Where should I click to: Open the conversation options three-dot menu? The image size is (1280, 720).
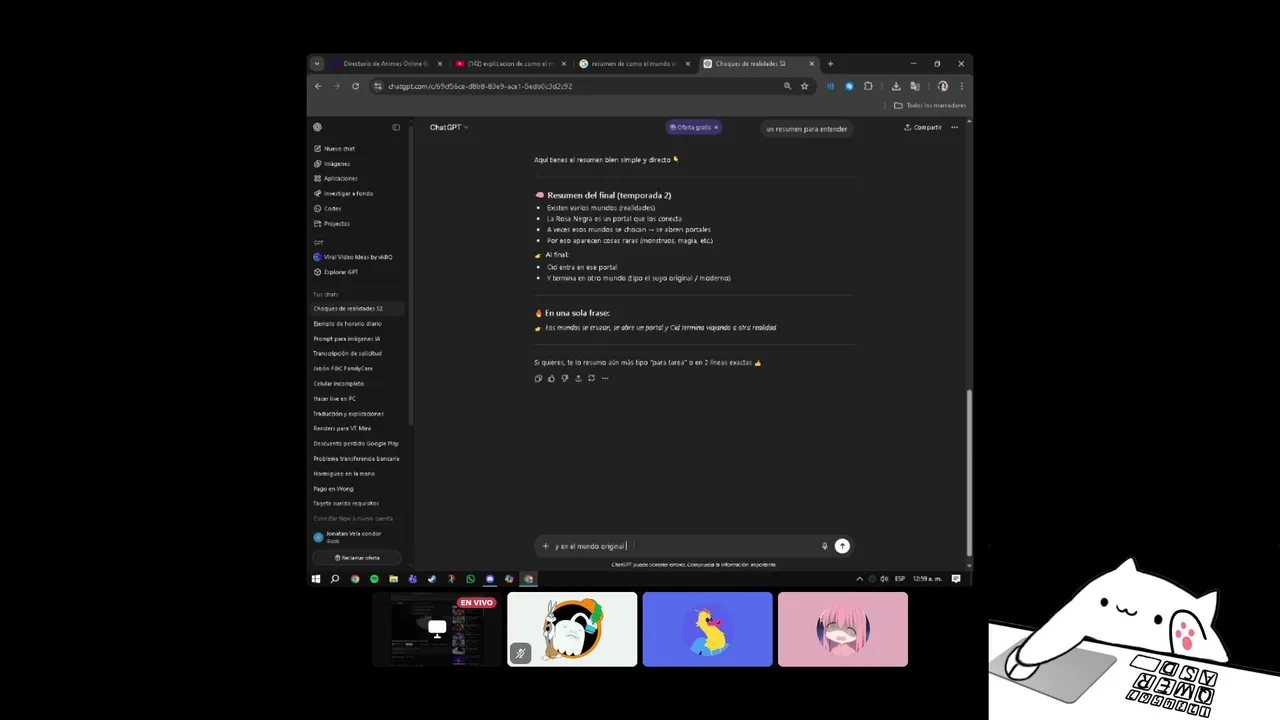(954, 127)
